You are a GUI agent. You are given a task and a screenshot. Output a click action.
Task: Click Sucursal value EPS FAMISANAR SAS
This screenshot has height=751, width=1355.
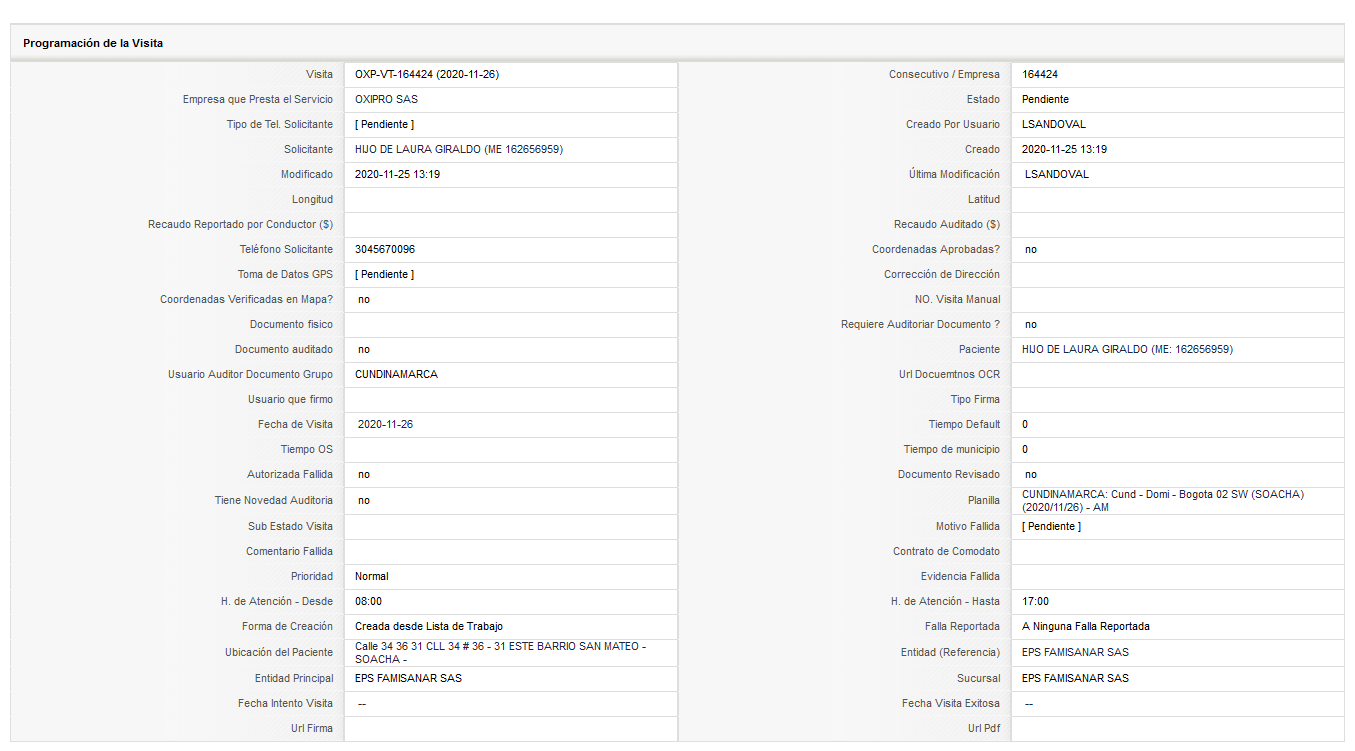coord(1075,679)
